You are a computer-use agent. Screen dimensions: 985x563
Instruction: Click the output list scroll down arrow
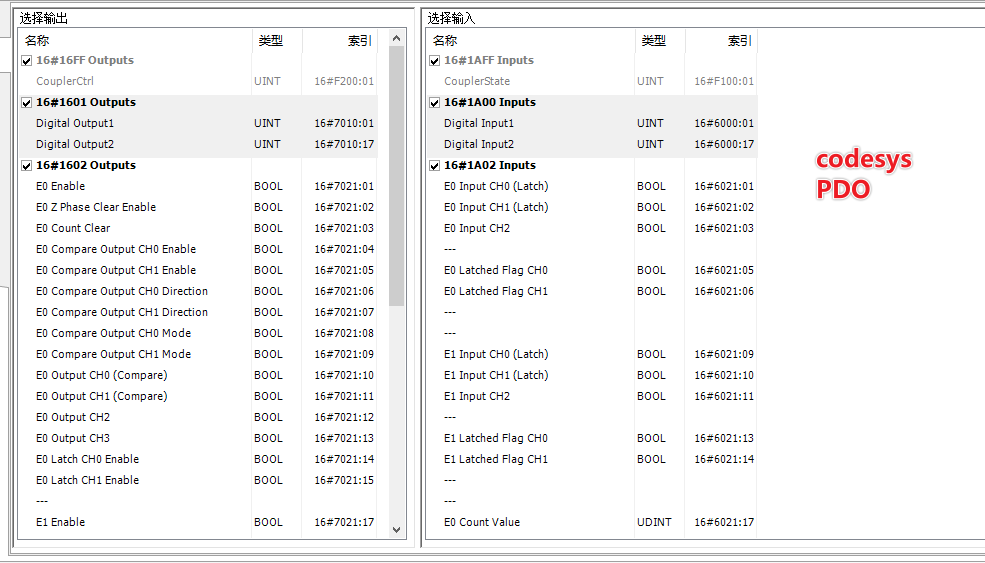pyautogui.click(x=396, y=530)
